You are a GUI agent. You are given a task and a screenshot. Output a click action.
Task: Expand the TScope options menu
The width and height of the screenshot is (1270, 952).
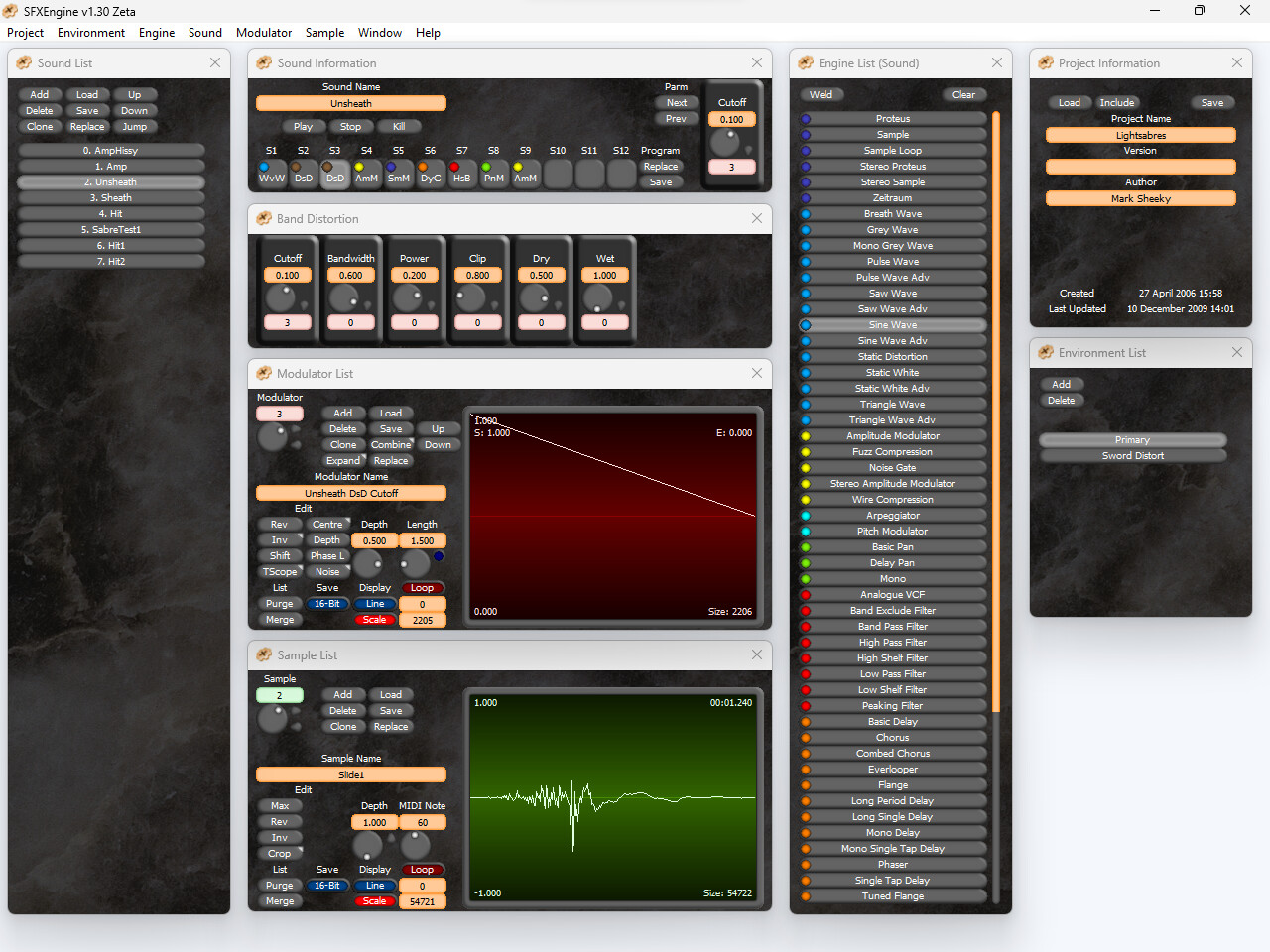pos(280,571)
